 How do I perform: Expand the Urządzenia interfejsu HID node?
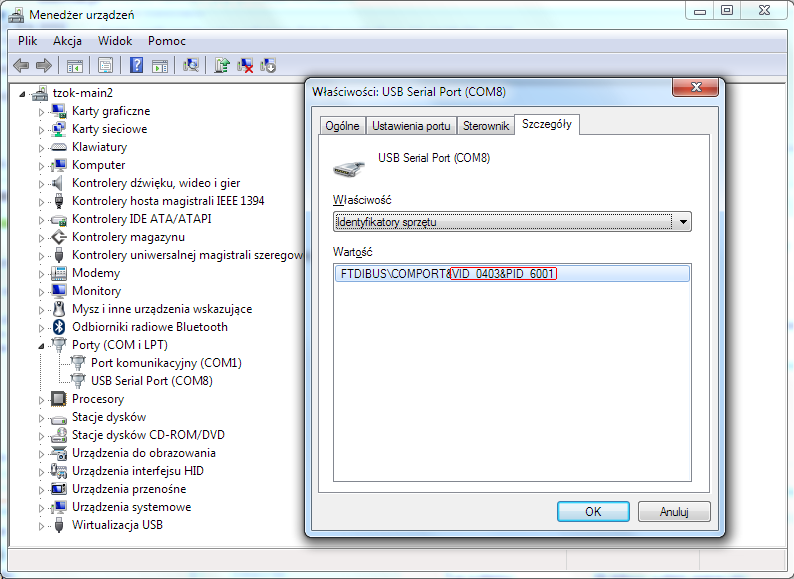coord(42,472)
